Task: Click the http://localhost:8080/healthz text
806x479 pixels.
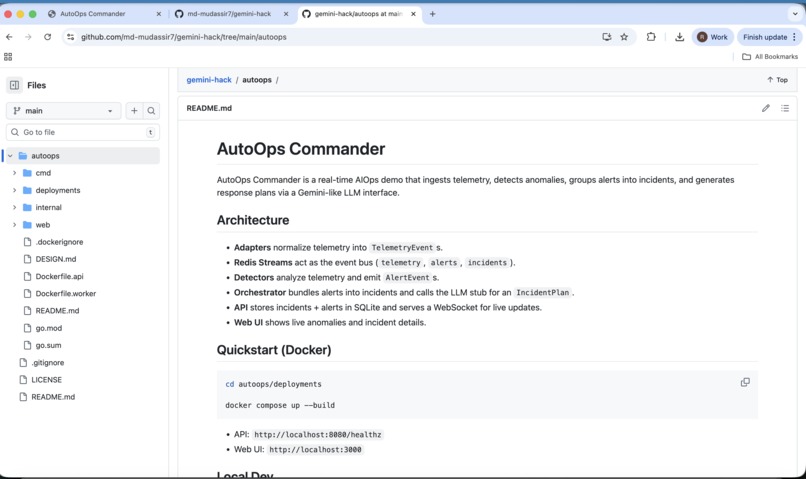Action: click(318, 434)
